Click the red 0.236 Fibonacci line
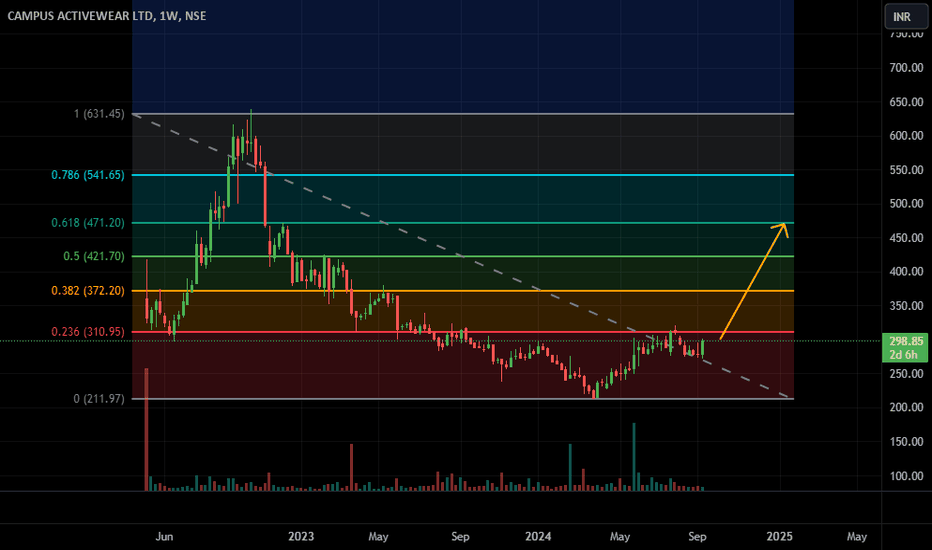The image size is (932, 550). coord(463,332)
